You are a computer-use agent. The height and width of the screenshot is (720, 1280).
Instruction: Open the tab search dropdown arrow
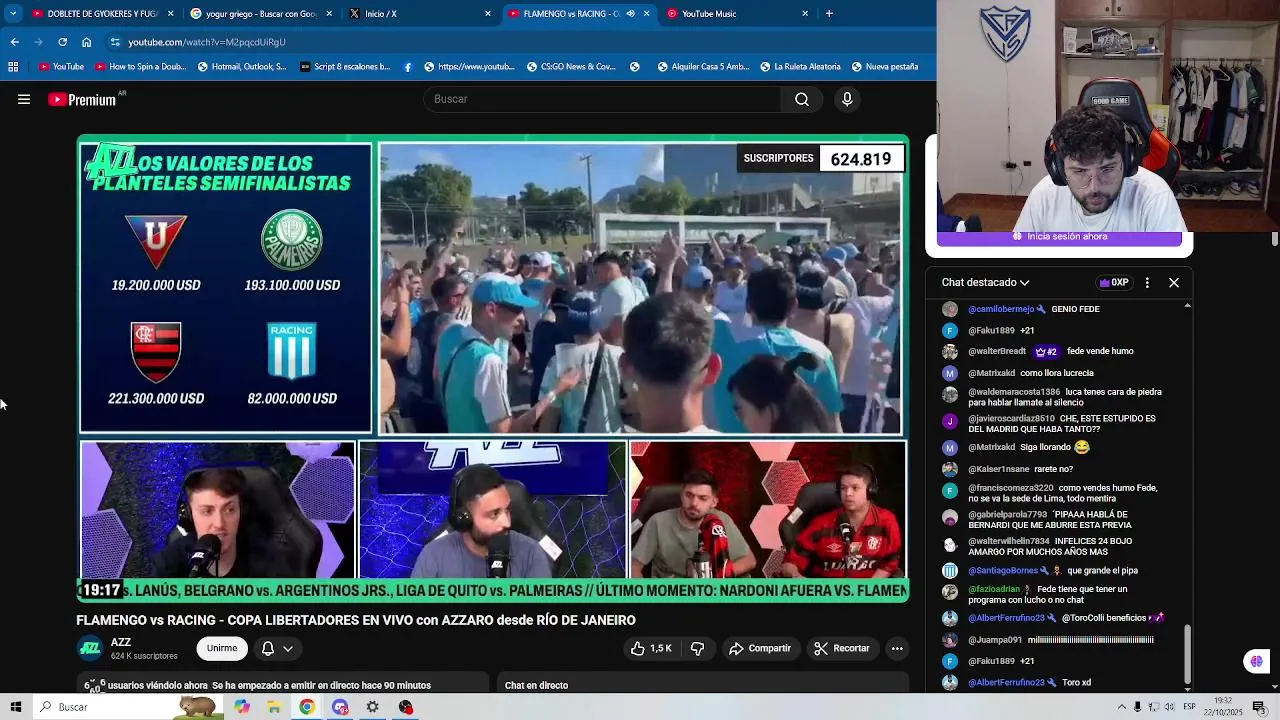[13, 13]
